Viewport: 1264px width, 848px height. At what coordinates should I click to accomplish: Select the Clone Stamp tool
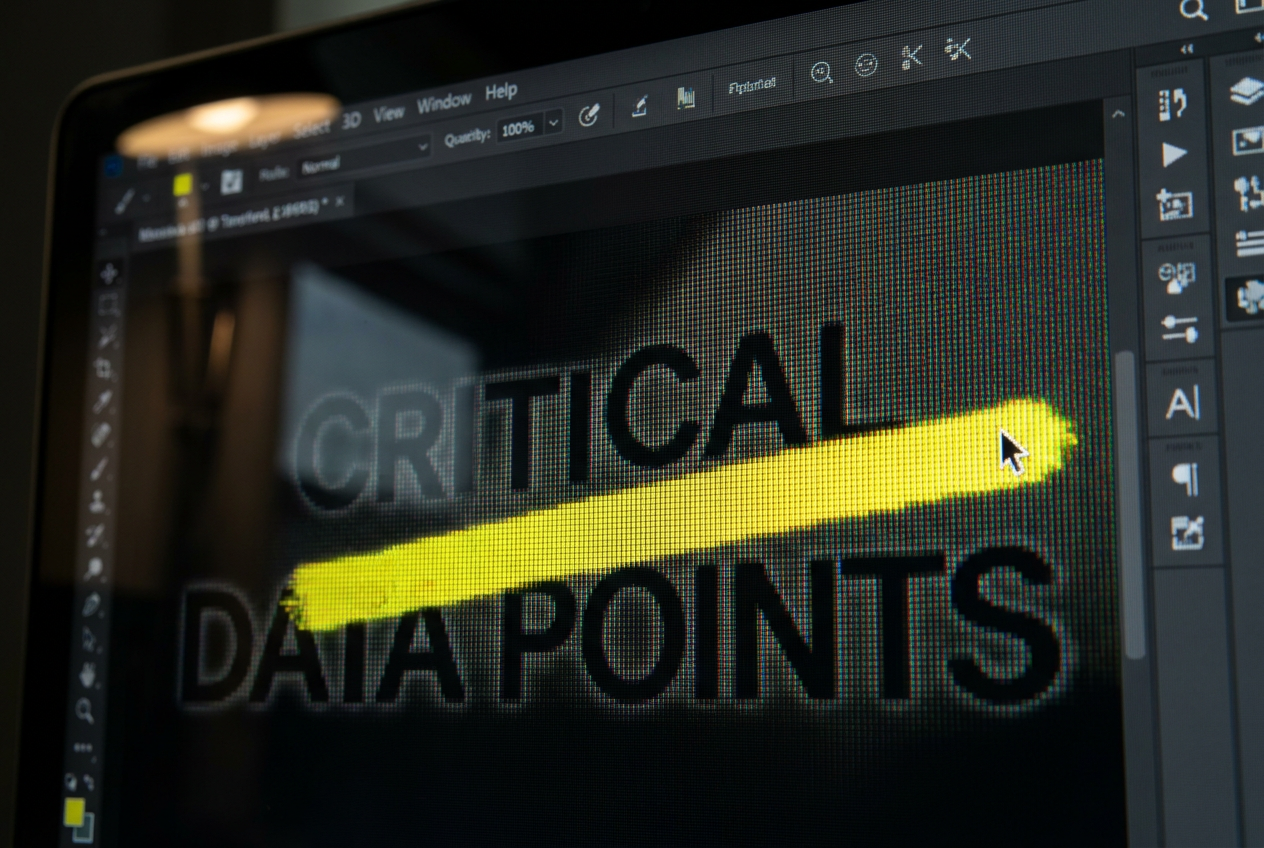click(x=98, y=501)
